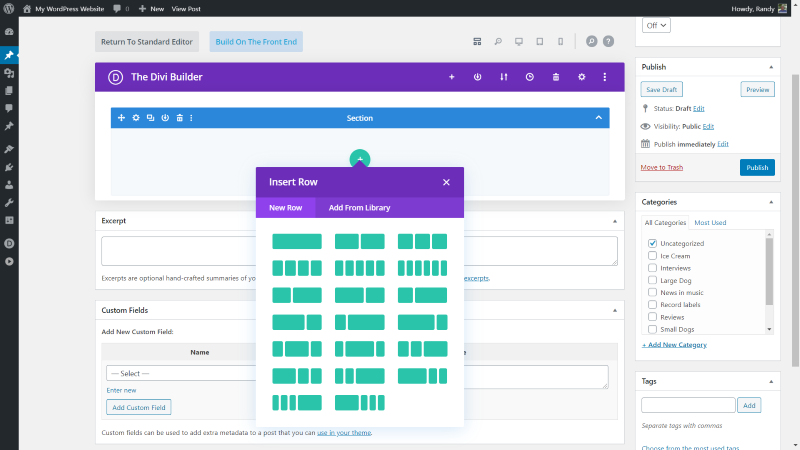Choose the single full-width column layout
This screenshot has height=450, width=800.
tap(297, 241)
